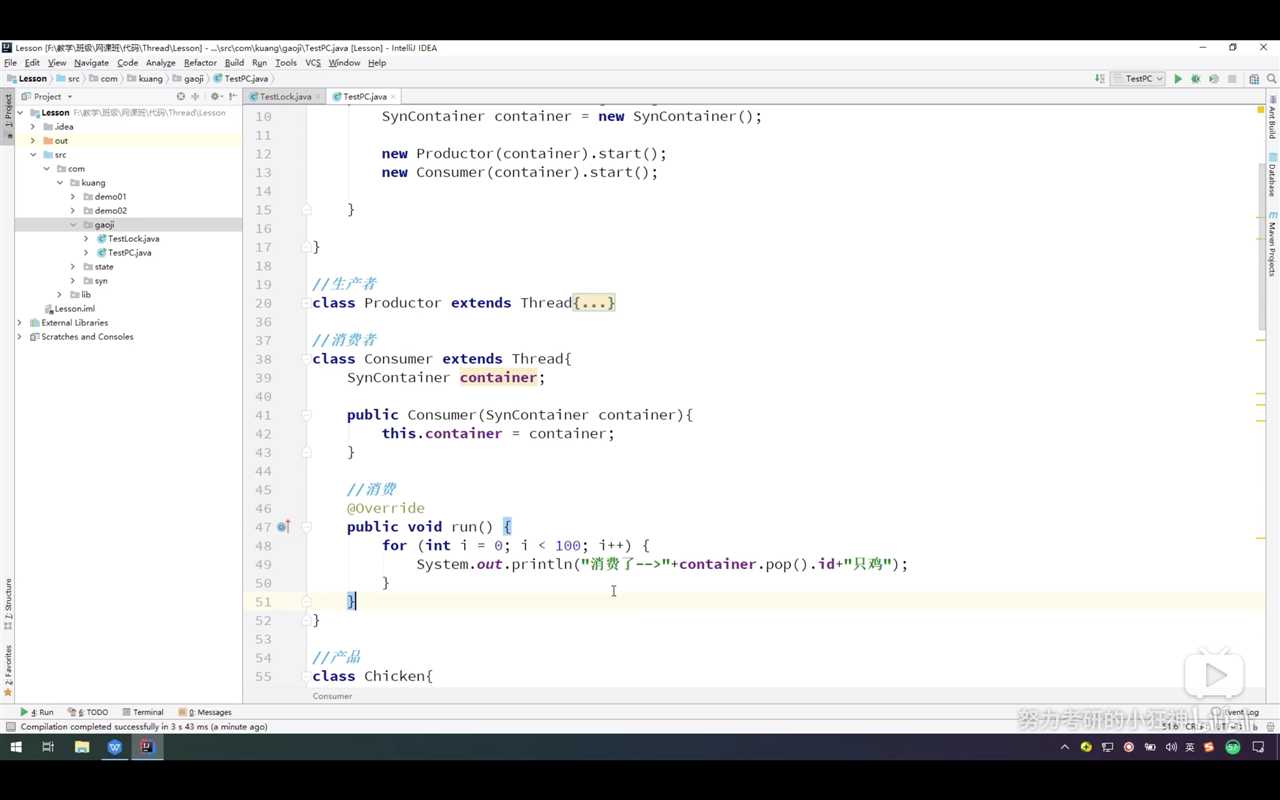
Task: Open File Explorer from taskbar
Action: pyautogui.click(x=82, y=747)
